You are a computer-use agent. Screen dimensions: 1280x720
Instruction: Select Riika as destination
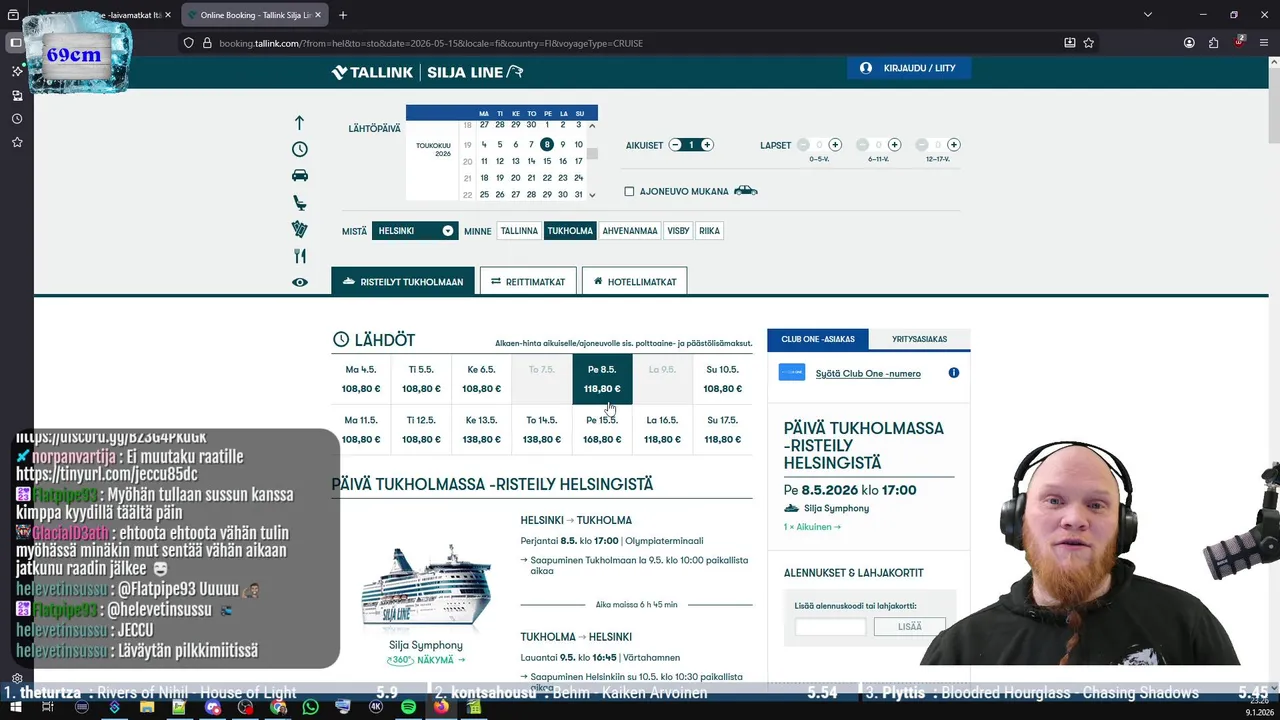(709, 231)
